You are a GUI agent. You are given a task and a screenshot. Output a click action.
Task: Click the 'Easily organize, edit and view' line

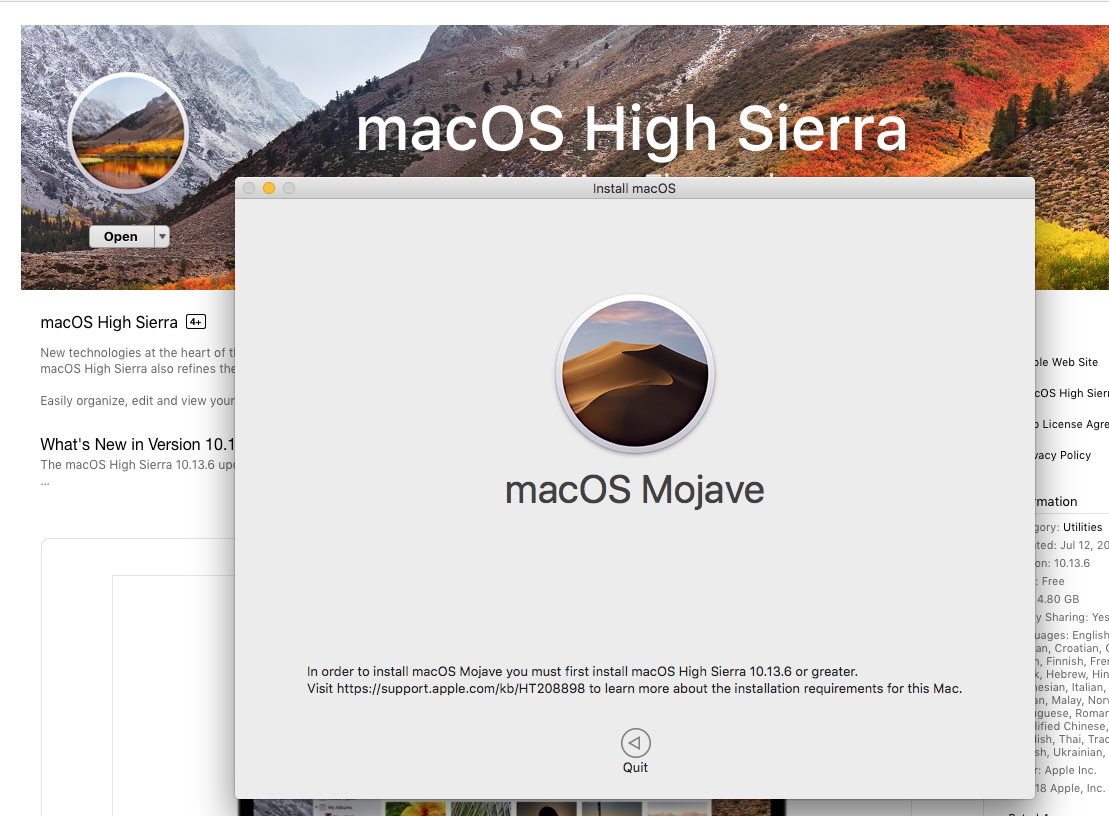(137, 401)
